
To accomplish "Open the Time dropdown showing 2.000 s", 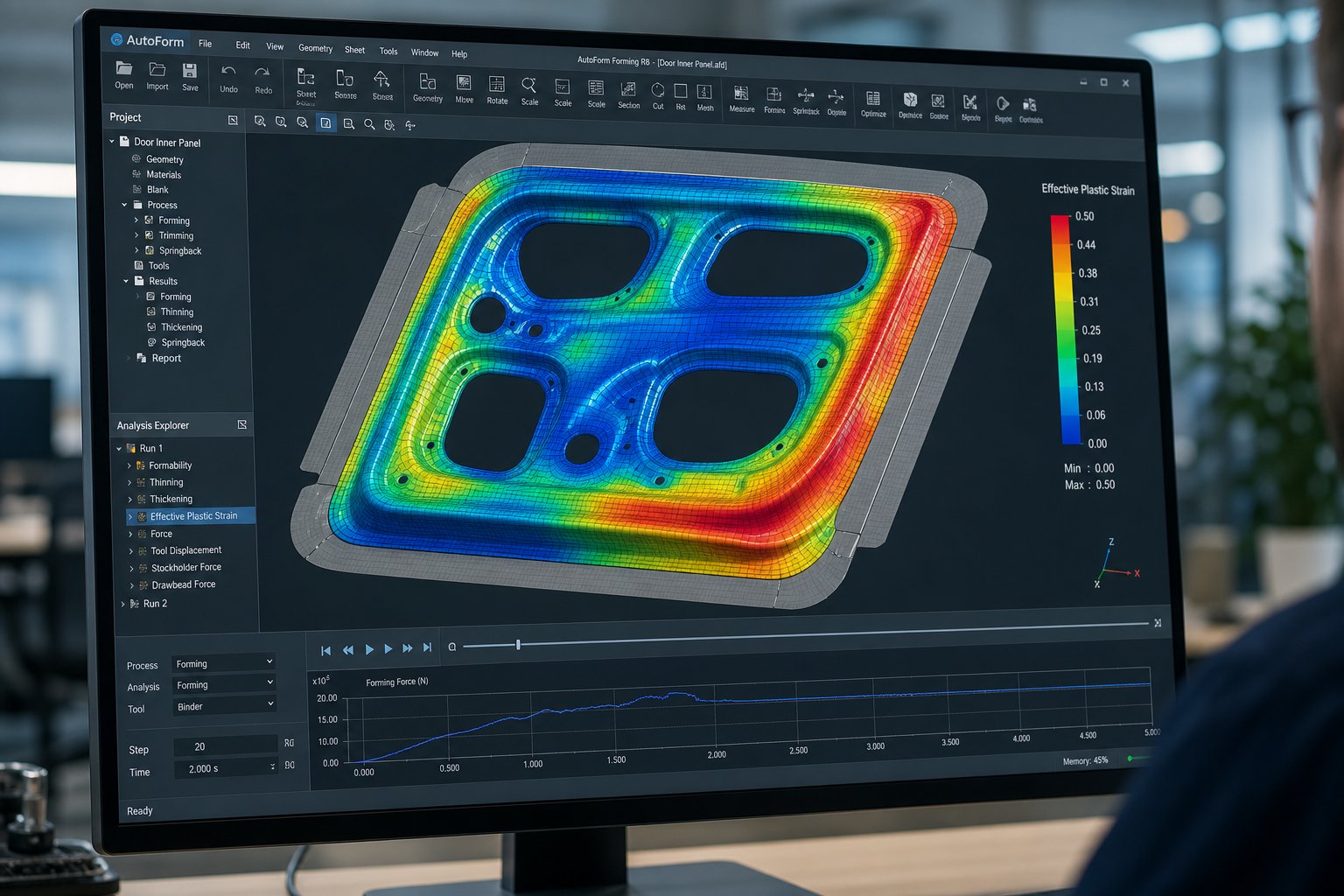I will coord(226,767).
